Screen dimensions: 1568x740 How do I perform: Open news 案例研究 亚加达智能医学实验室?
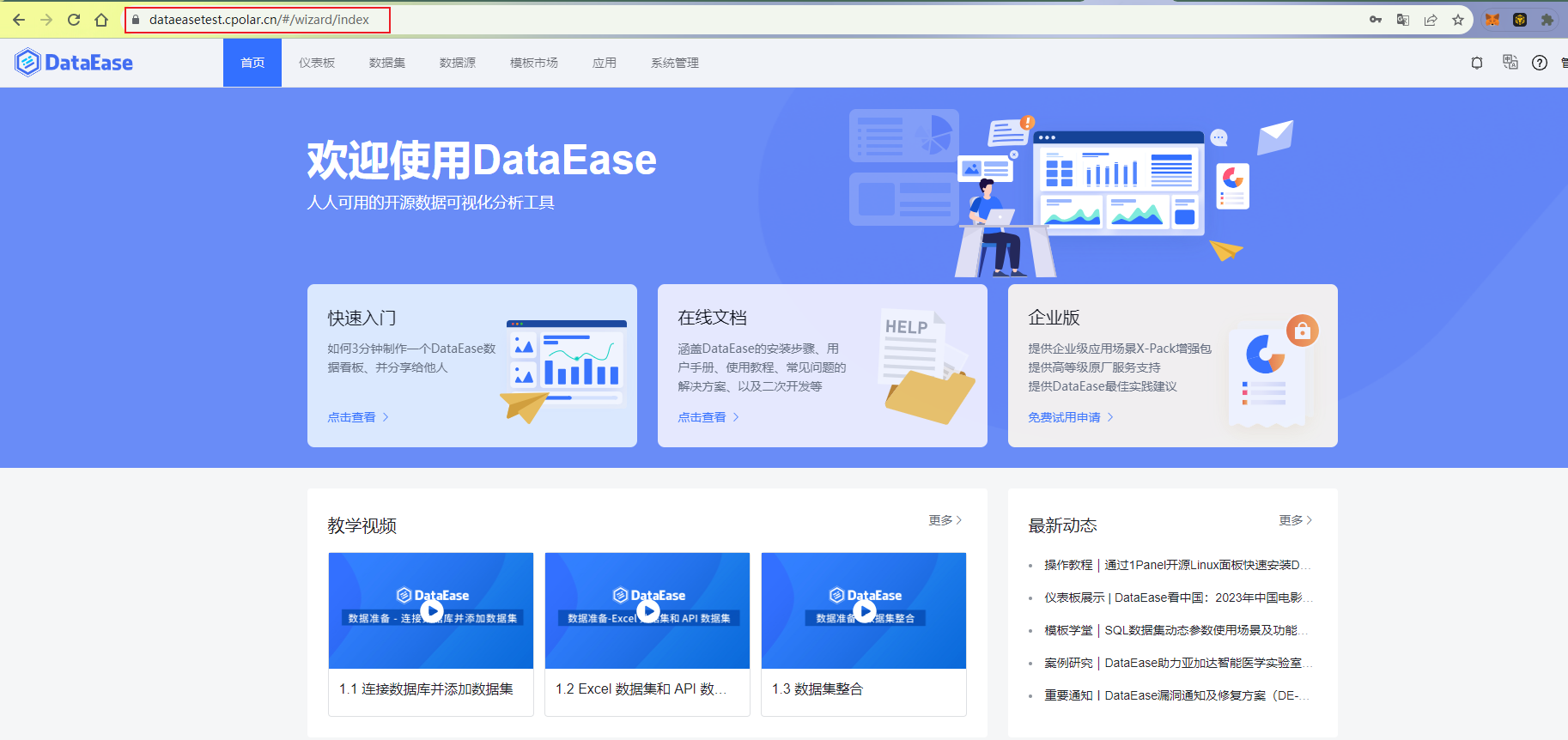tap(1177, 663)
